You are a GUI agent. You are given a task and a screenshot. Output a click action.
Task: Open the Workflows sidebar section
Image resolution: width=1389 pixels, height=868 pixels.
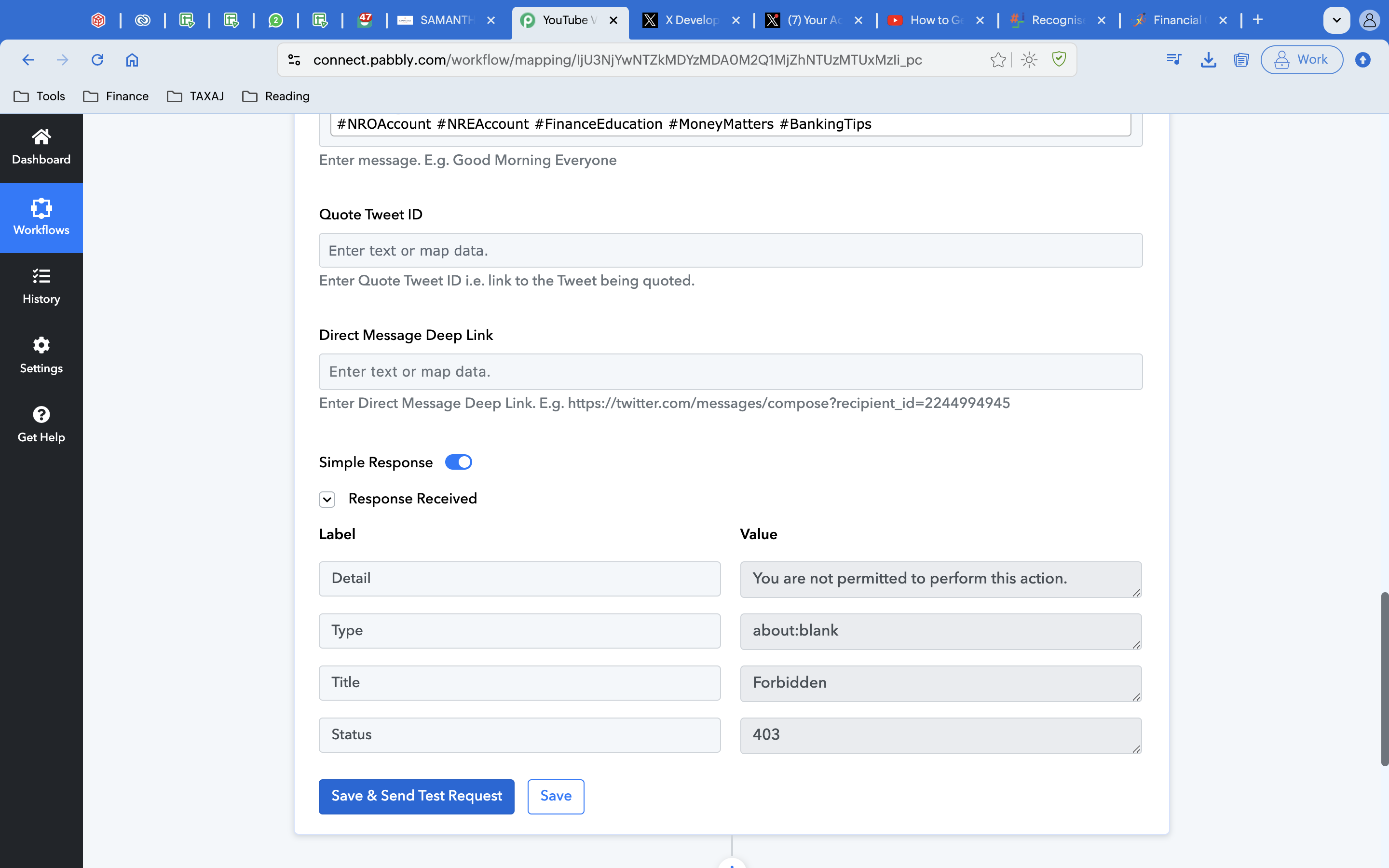(x=41, y=217)
